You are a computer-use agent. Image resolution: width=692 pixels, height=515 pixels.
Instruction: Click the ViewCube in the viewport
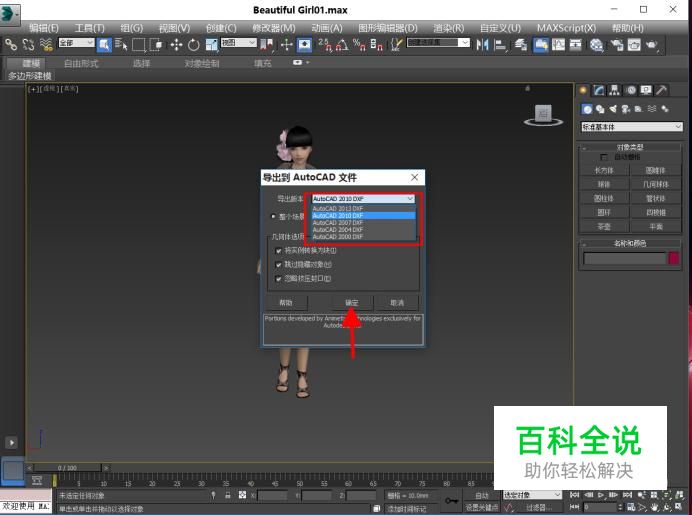point(543,115)
